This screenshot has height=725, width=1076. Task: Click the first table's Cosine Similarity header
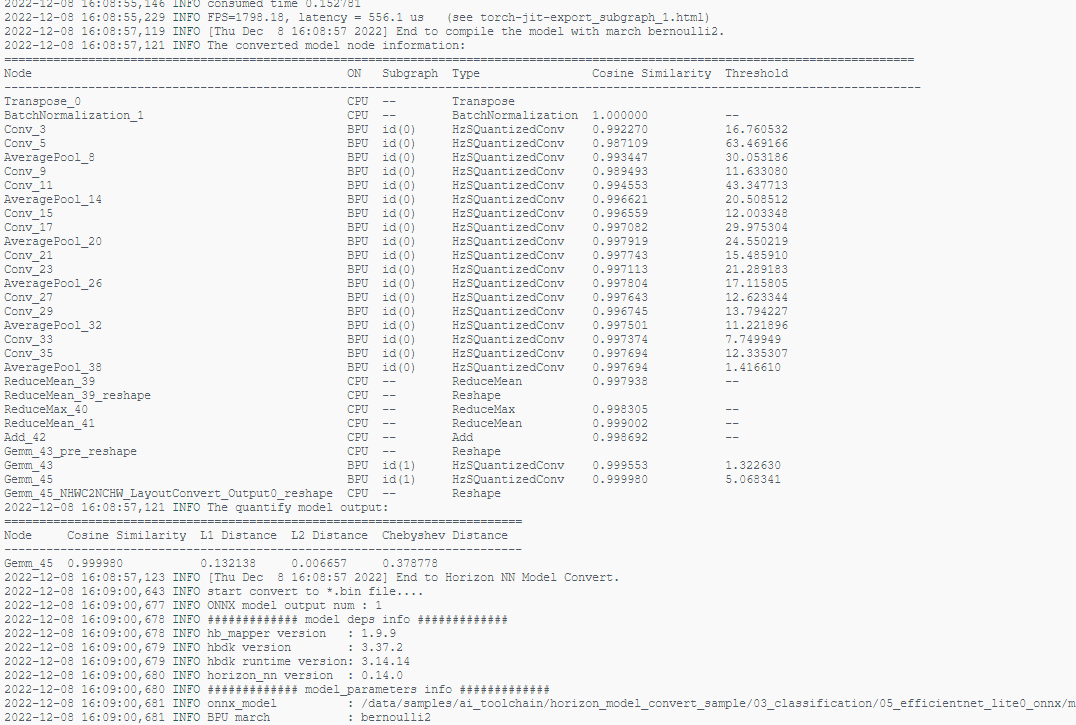(651, 73)
